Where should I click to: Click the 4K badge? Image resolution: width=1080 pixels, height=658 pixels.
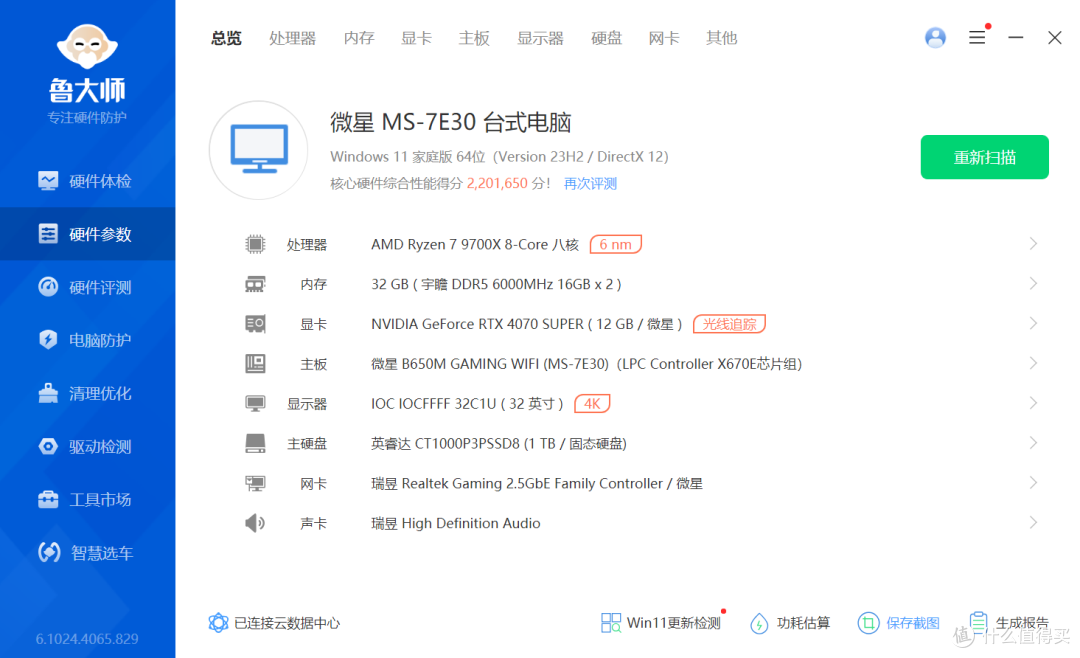[592, 403]
